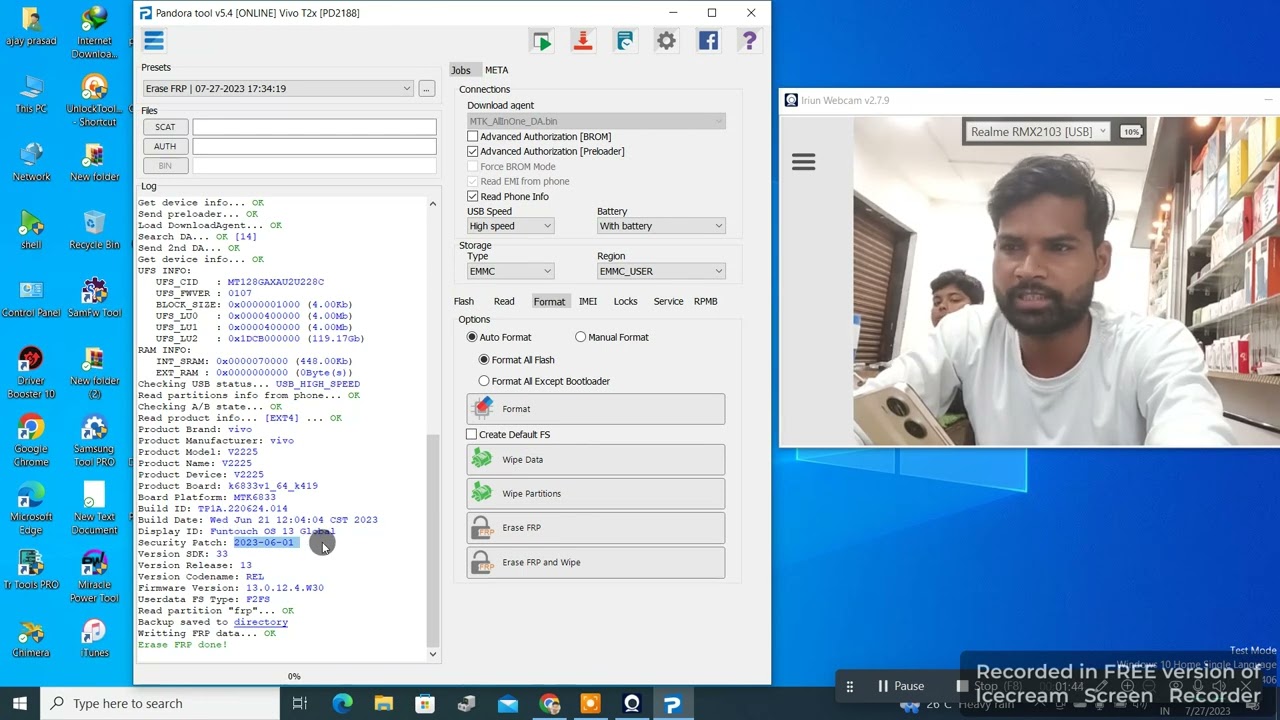
Task: Open the Service tab
Action: tap(668, 301)
